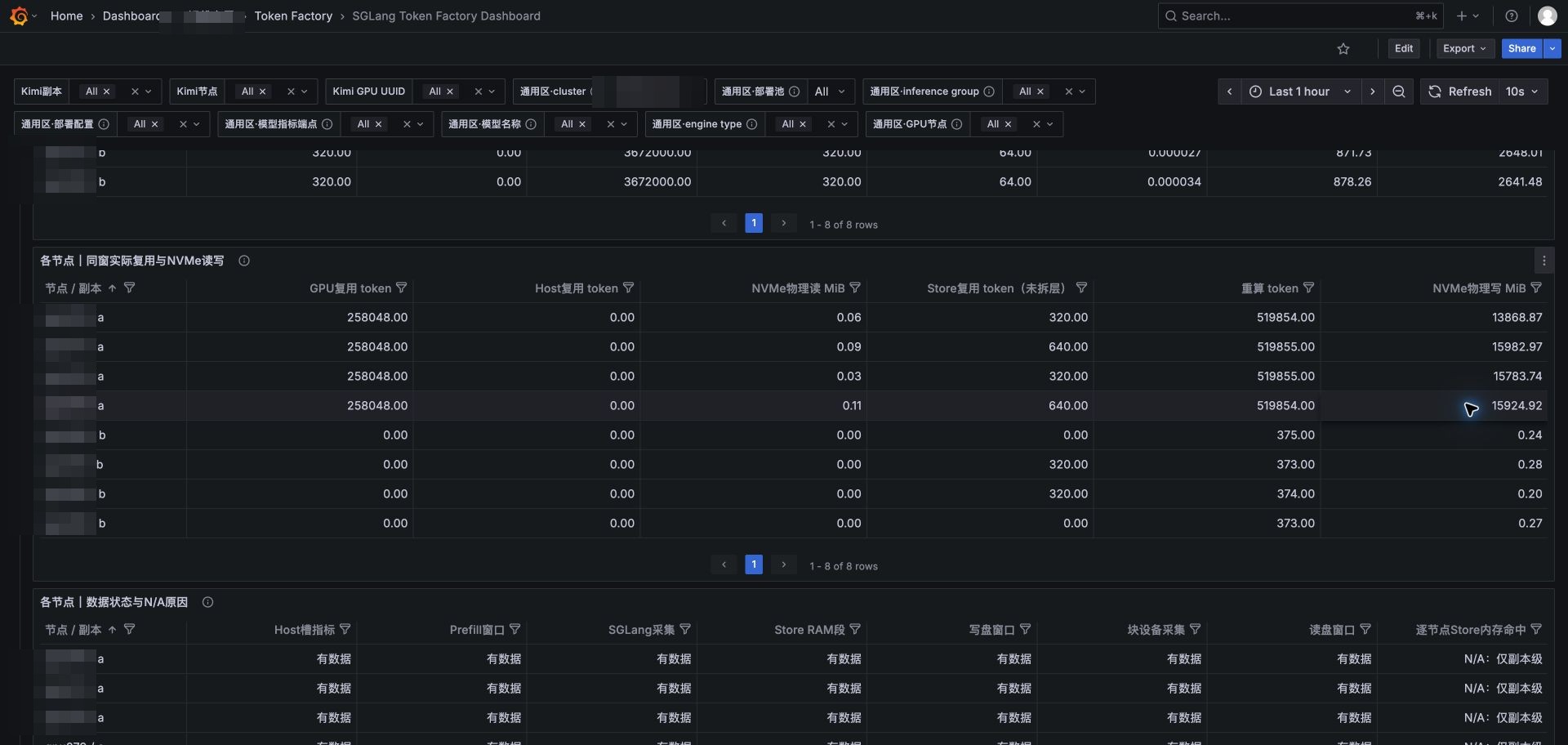Filter the Store复用 token（未拆层） column
Image resolution: width=1568 pixels, height=745 pixels.
pyautogui.click(x=1081, y=288)
